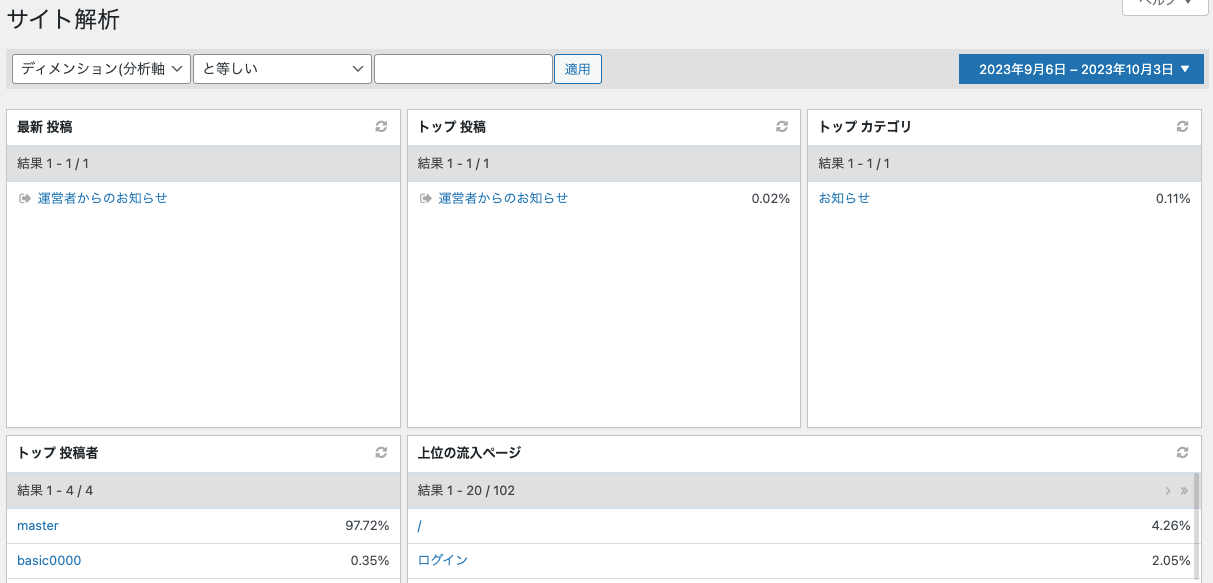Refresh the トップ 投稿 panel
The width and height of the screenshot is (1213, 583).
click(x=782, y=127)
